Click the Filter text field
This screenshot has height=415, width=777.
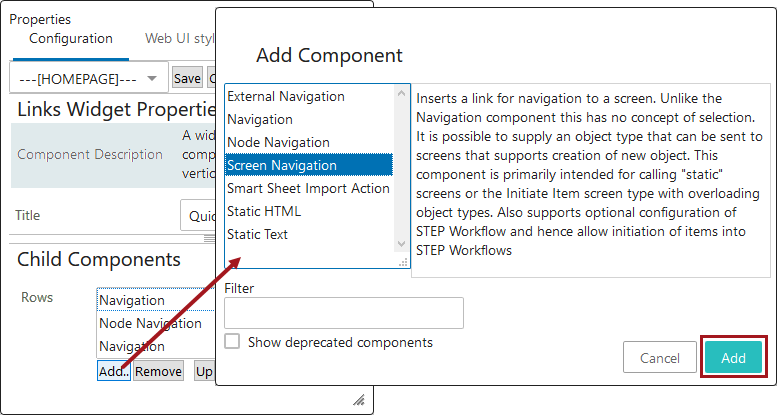[344, 313]
